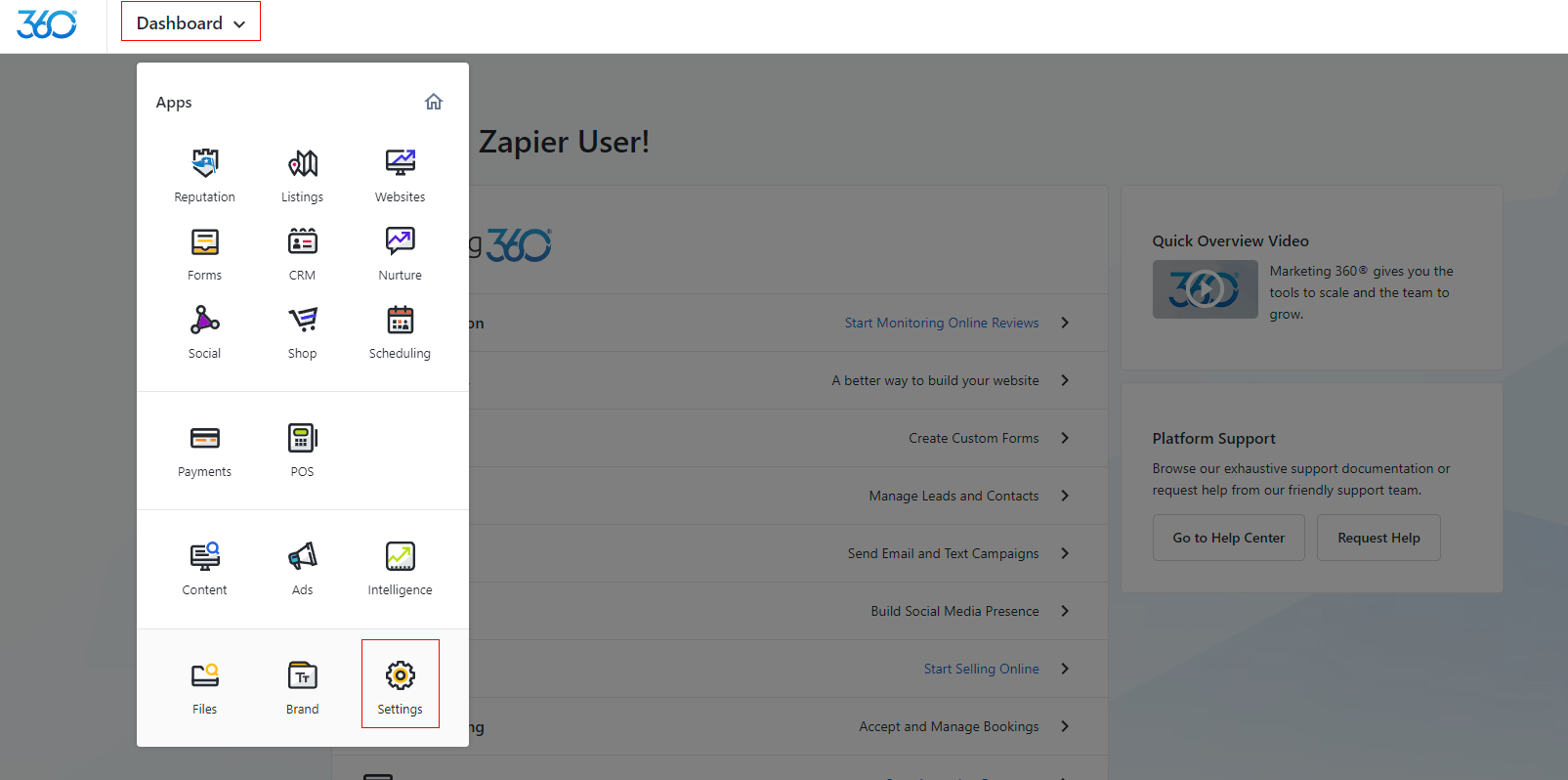Viewport: 1568px width, 780px height.
Task: Open the Files app
Action: point(204,688)
